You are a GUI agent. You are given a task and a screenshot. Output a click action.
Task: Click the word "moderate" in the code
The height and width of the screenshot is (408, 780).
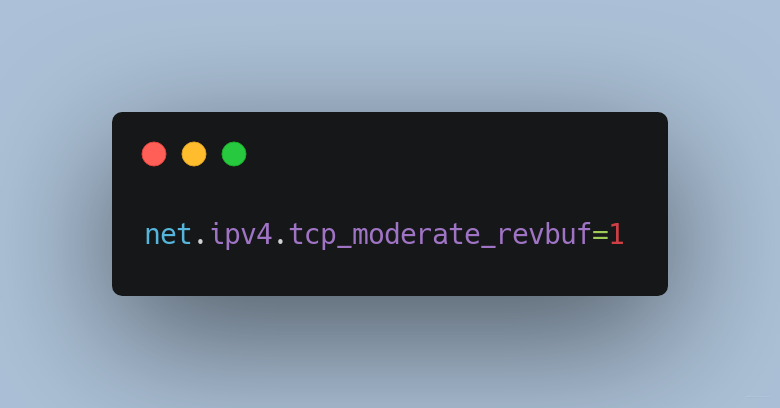pos(416,234)
